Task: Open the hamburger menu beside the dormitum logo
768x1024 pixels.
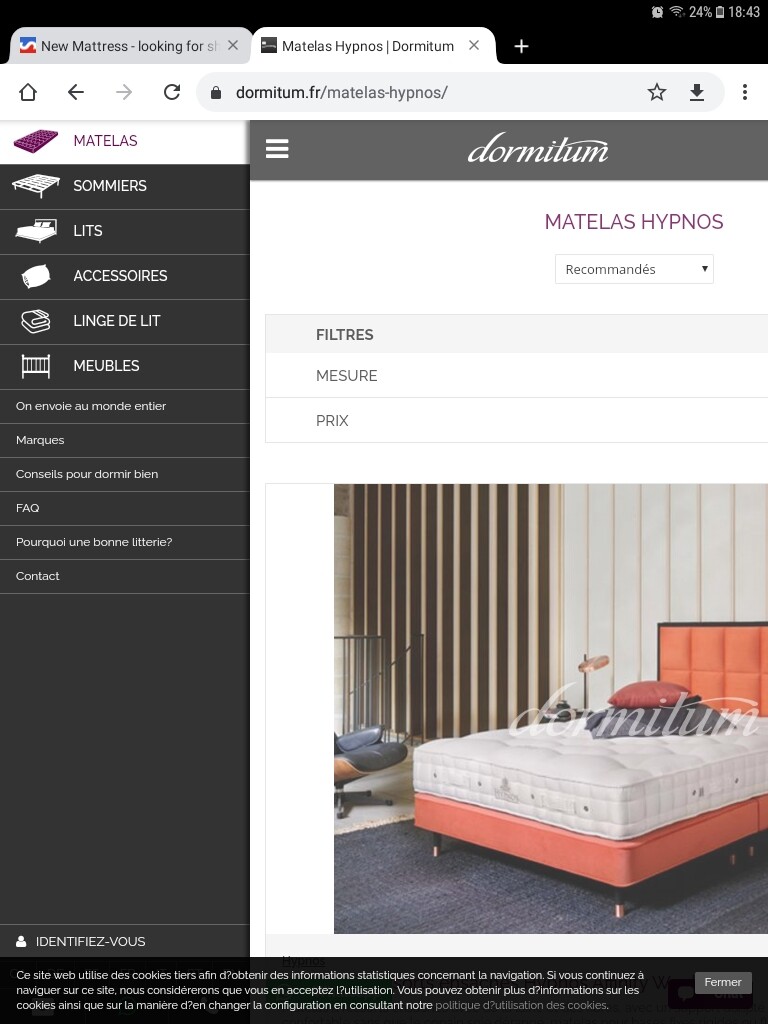Action: coord(277,149)
